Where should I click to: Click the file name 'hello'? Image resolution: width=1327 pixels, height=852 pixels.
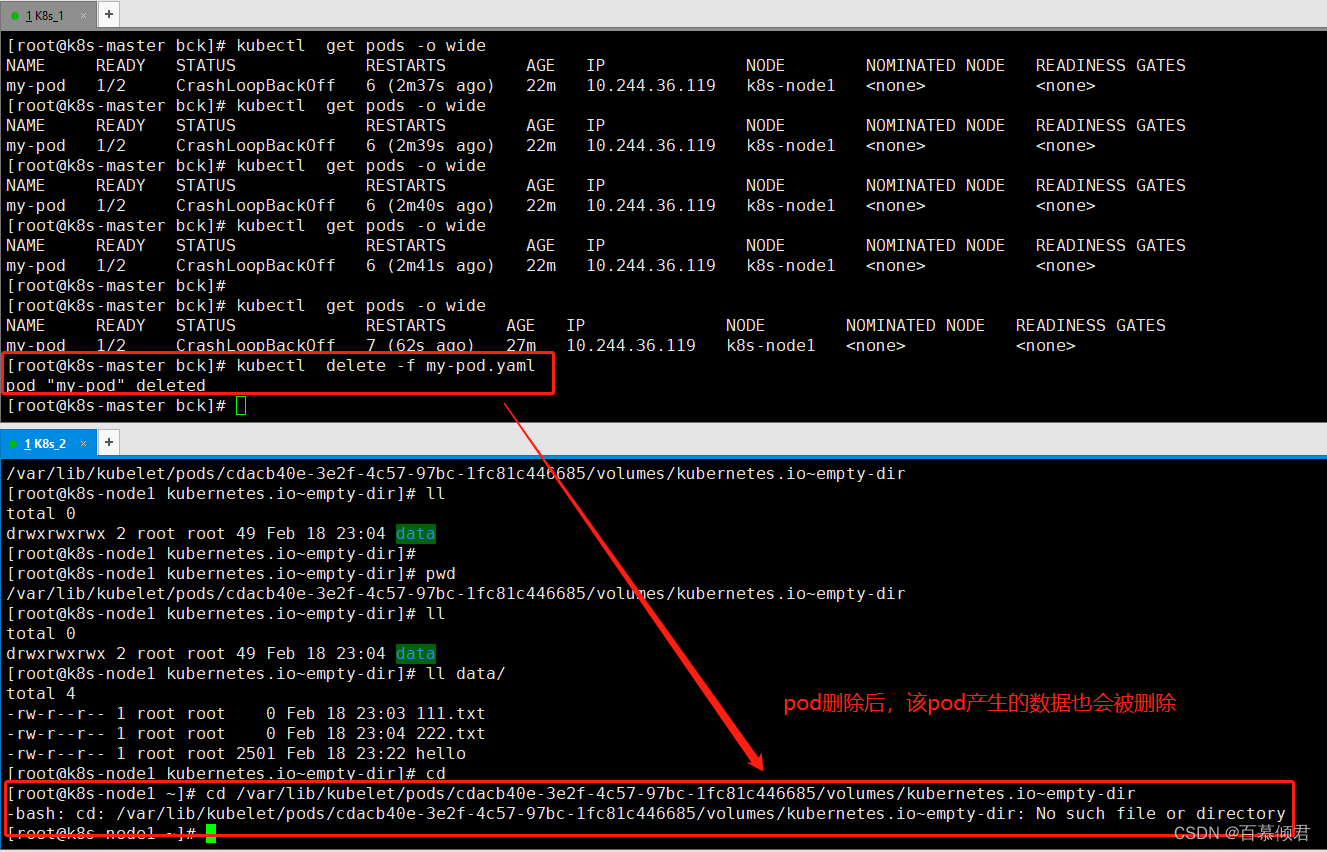441,754
